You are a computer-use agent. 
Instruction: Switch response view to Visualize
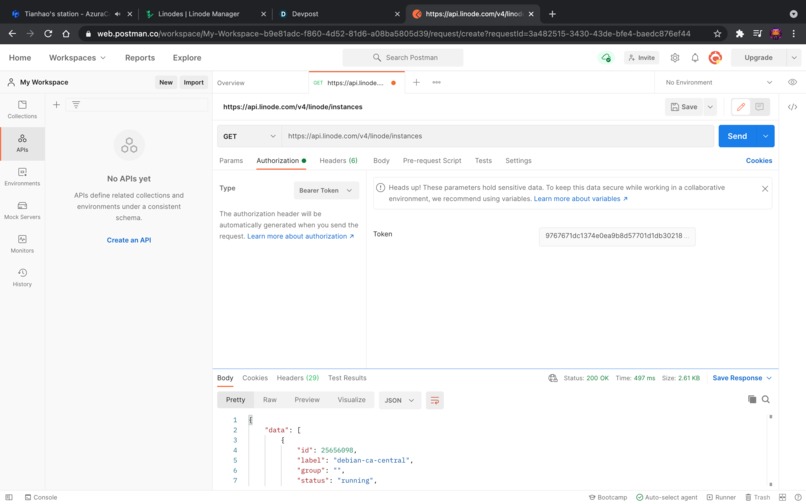pyautogui.click(x=352, y=400)
